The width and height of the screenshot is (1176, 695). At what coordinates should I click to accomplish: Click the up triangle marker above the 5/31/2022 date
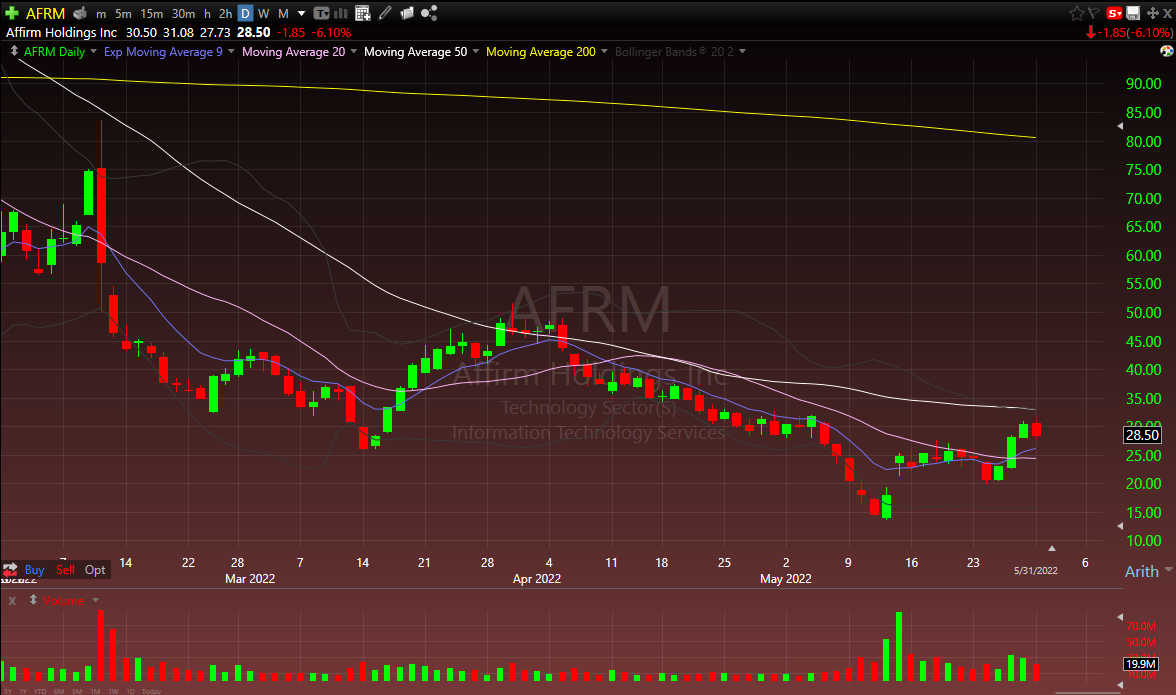(x=1052, y=549)
